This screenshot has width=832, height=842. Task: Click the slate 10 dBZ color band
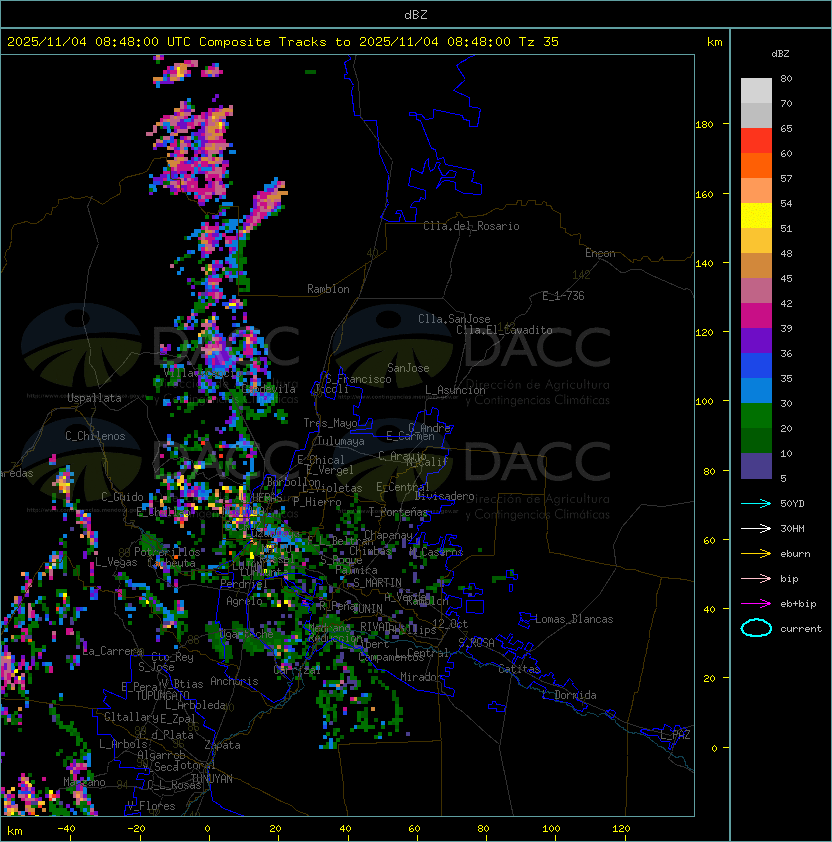[x=756, y=466]
